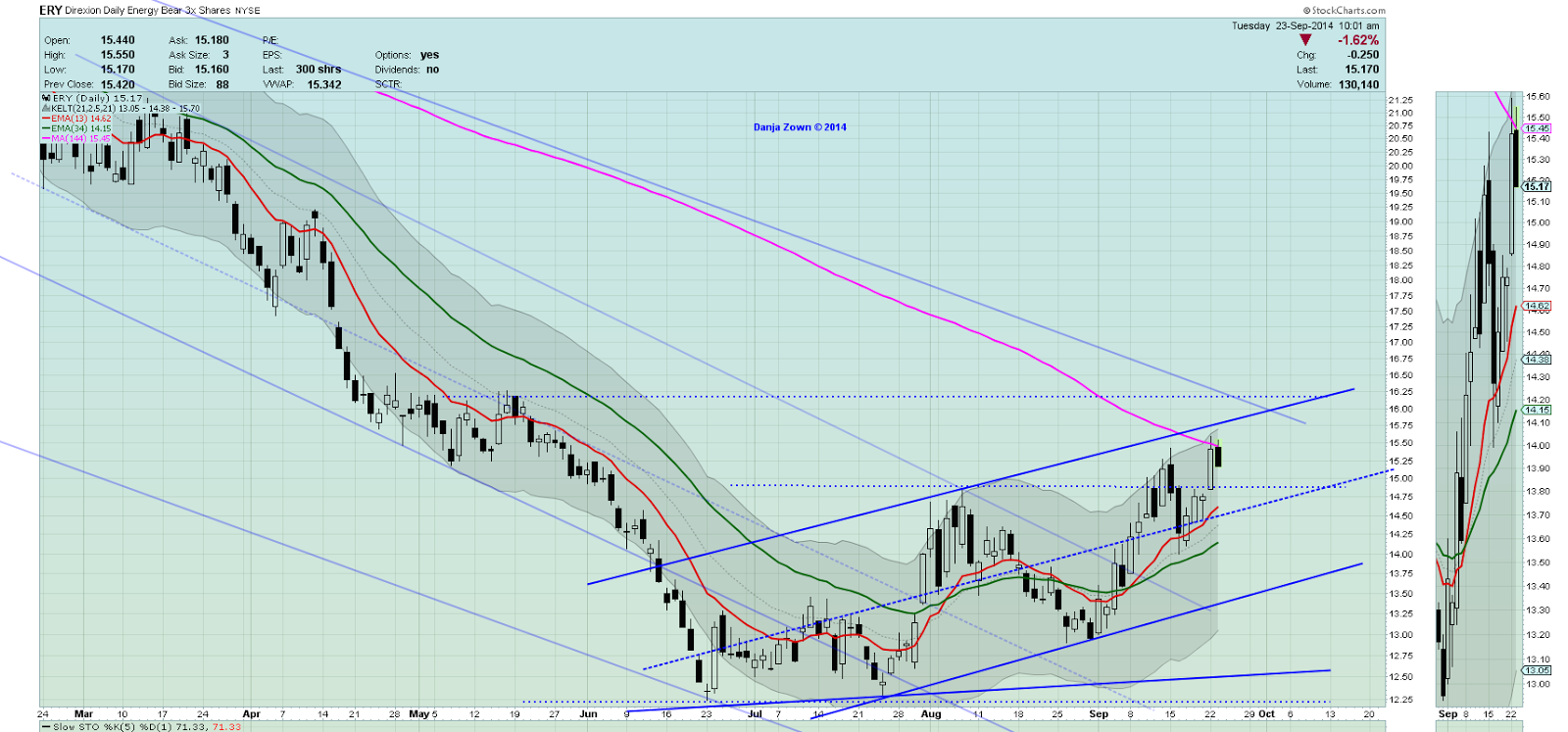Click the latest black candlestick on main chart
The width and height of the screenshot is (1568, 732).
pyautogui.click(x=1218, y=456)
